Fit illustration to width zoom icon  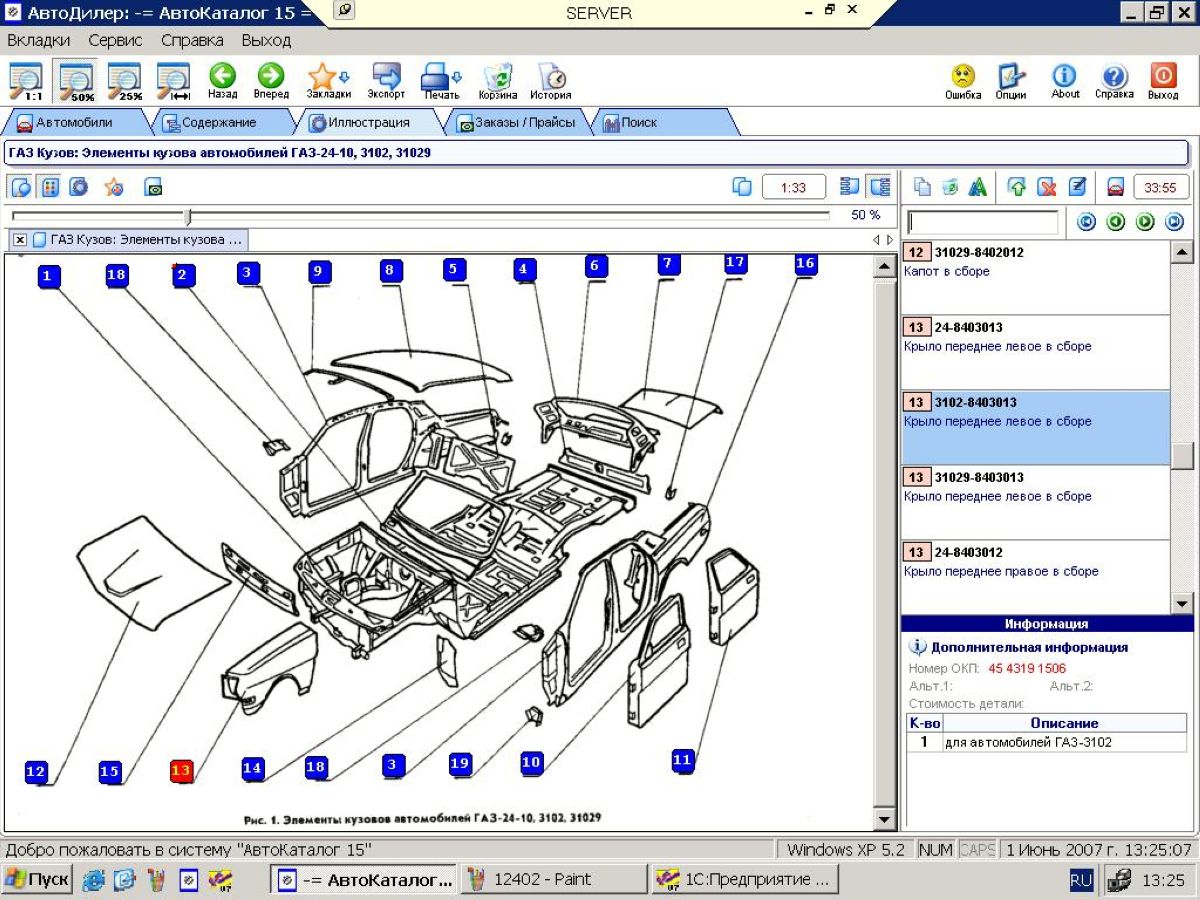[173, 81]
